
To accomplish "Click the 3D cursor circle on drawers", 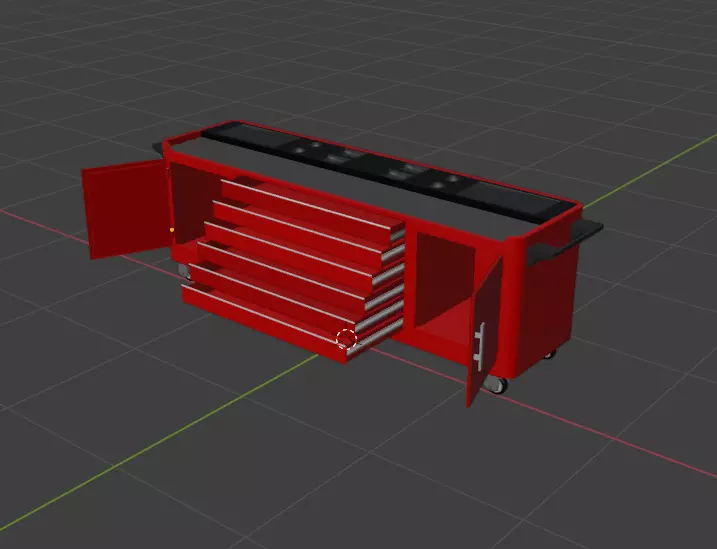I will [346, 339].
